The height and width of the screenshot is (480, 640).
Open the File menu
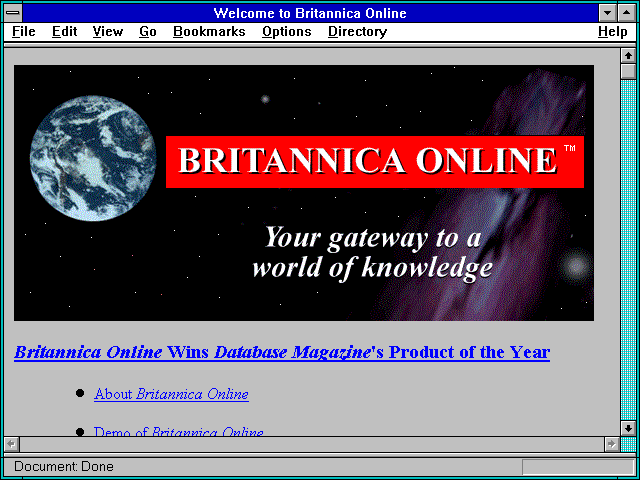tap(24, 32)
